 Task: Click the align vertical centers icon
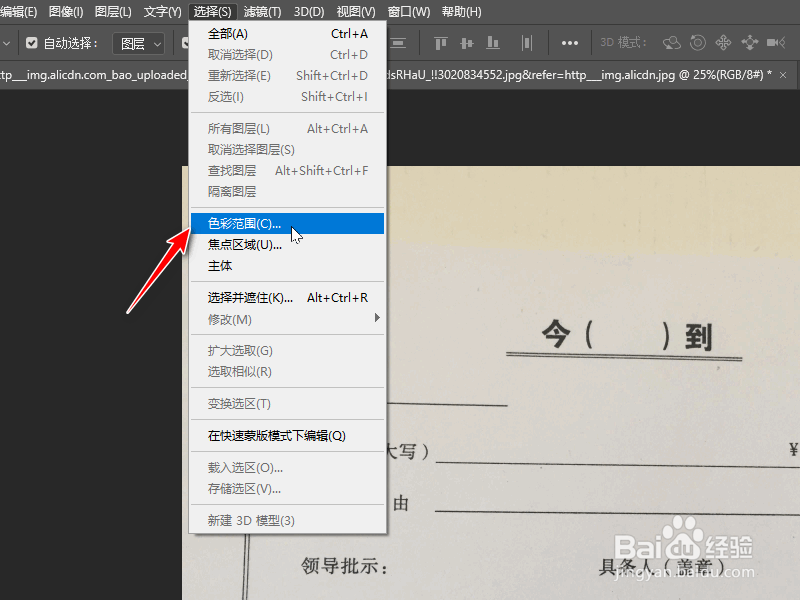(467, 43)
